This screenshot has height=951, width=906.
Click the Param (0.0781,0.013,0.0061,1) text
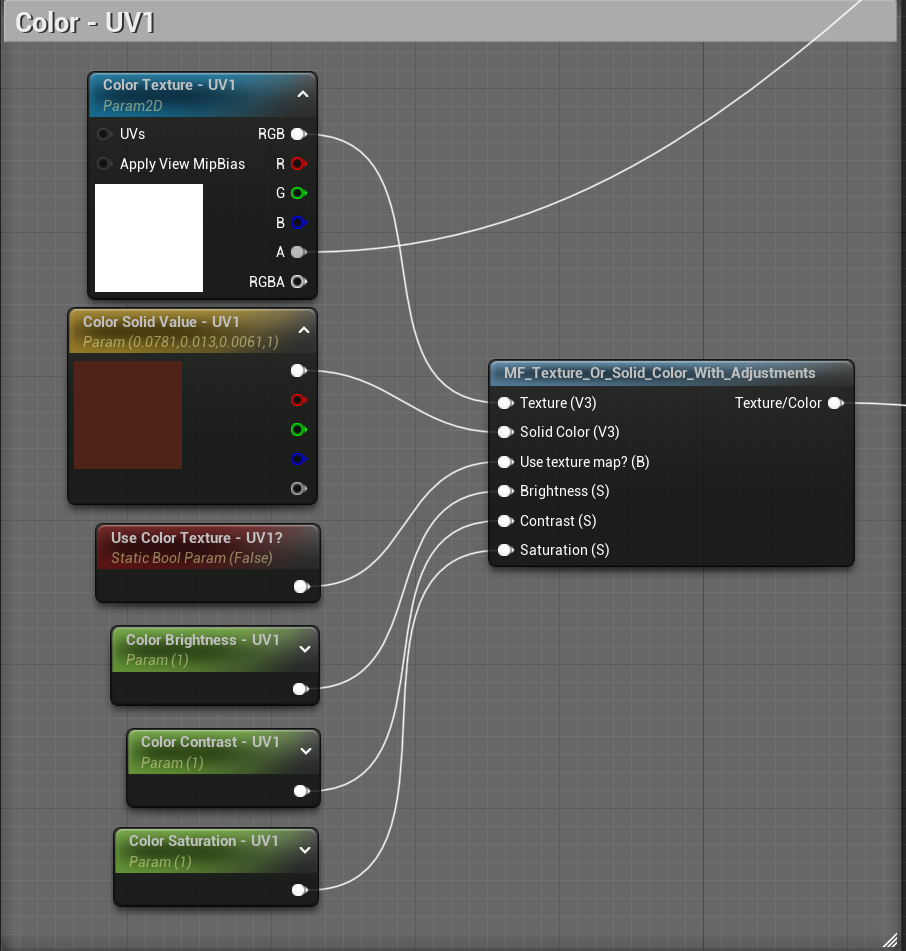(x=181, y=342)
